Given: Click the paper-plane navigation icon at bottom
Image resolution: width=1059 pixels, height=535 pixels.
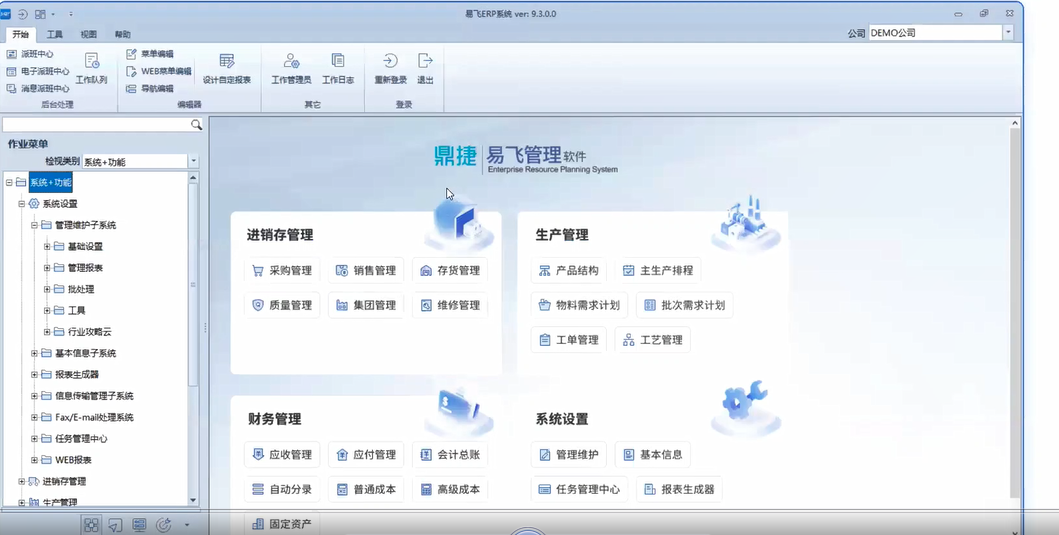Looking at the screenshot, I should coord(115,524).
